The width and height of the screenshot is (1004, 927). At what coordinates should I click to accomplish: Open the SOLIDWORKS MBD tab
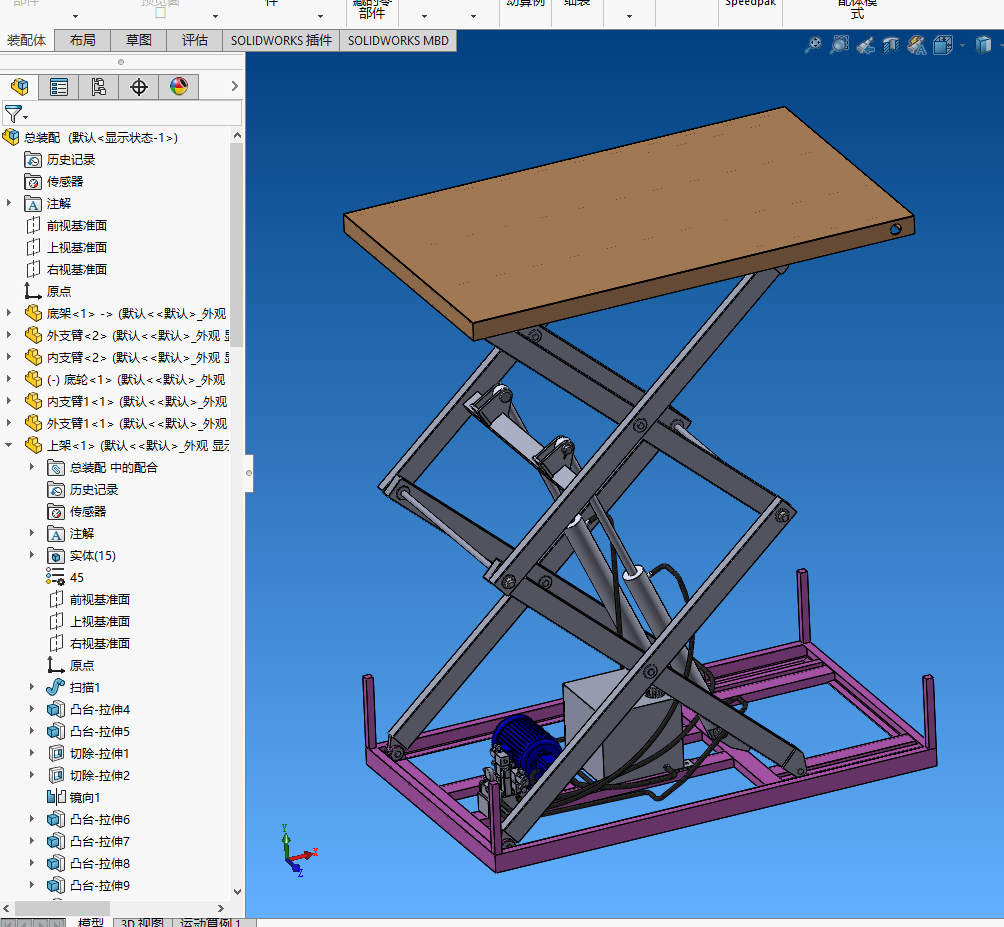(398, 40)
